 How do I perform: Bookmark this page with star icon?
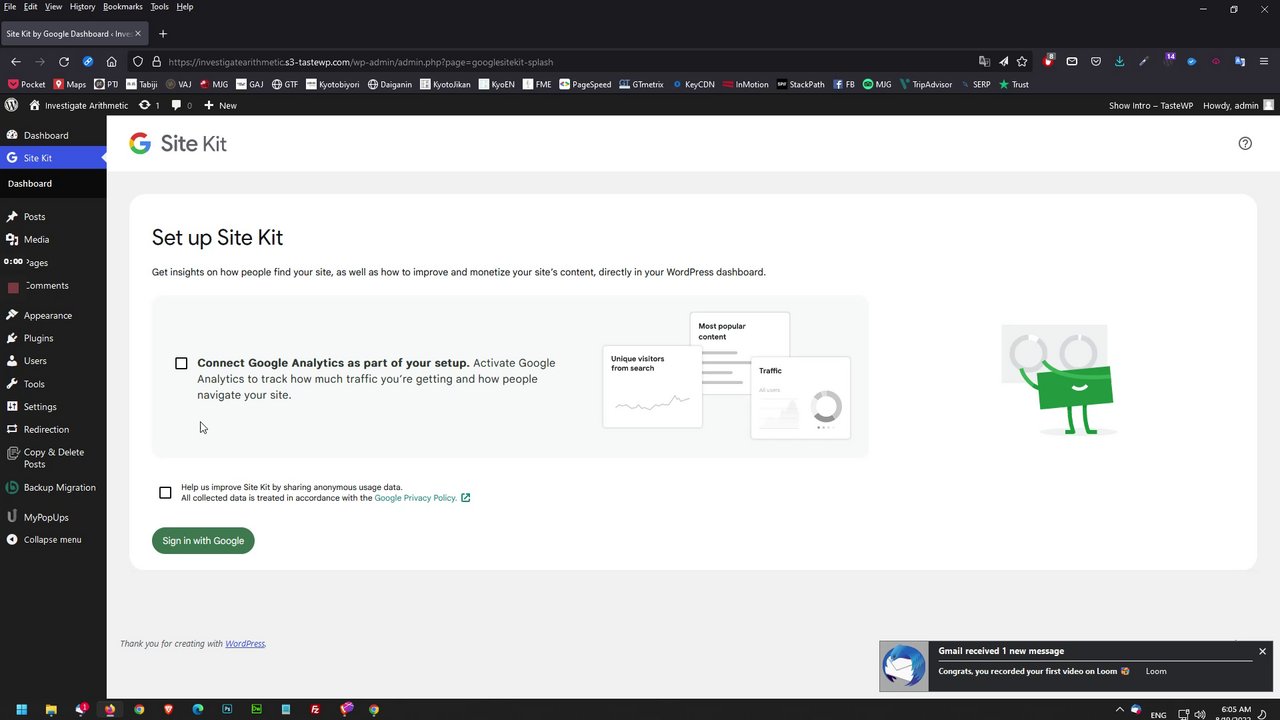(x=1022, y=62)
